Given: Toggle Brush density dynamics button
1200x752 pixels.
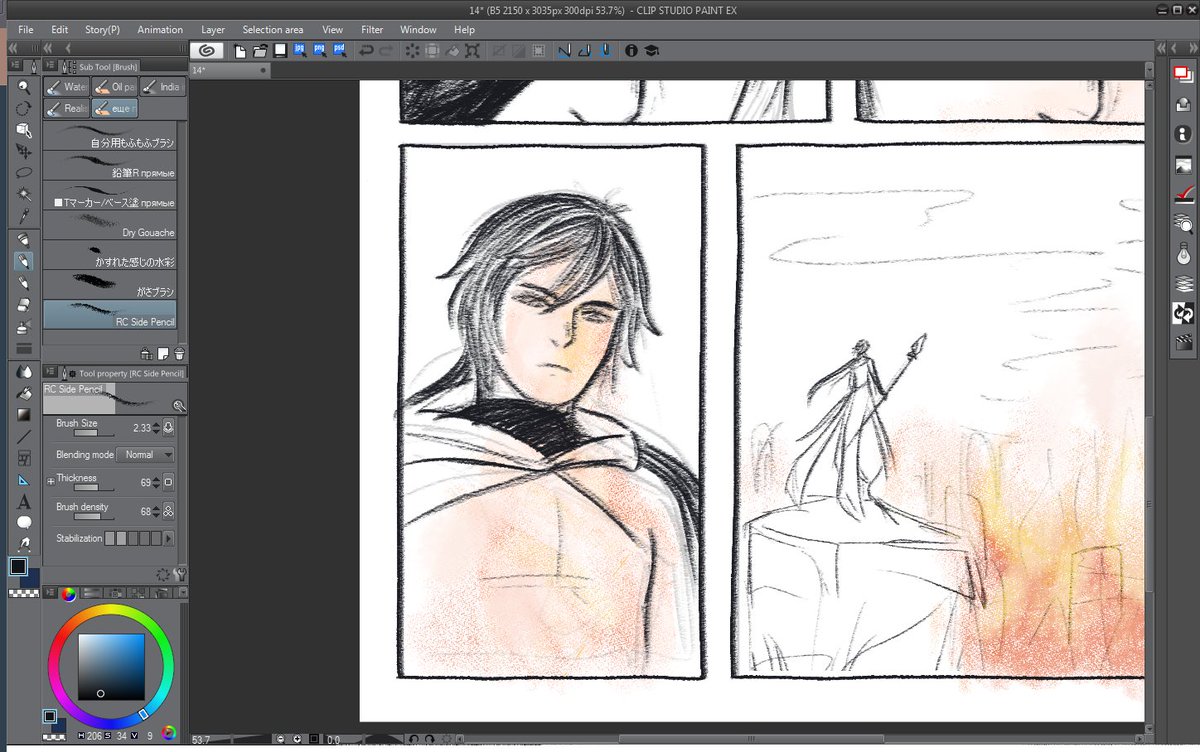Looking at the screenshot, I should (x=168, y=511).
